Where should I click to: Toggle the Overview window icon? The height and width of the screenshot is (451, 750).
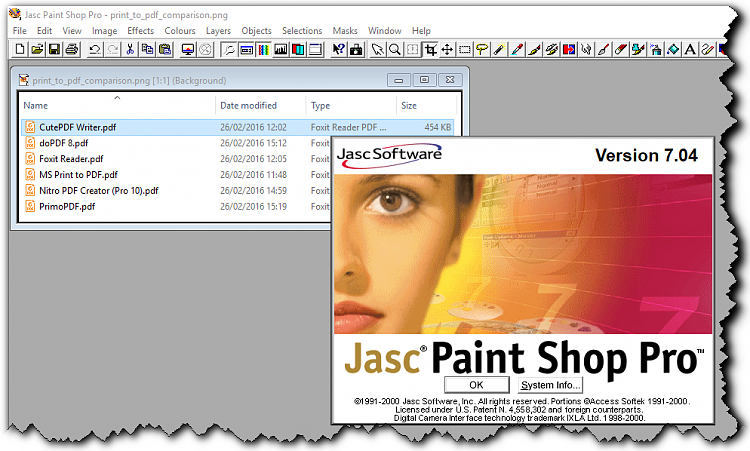[315, 49]
